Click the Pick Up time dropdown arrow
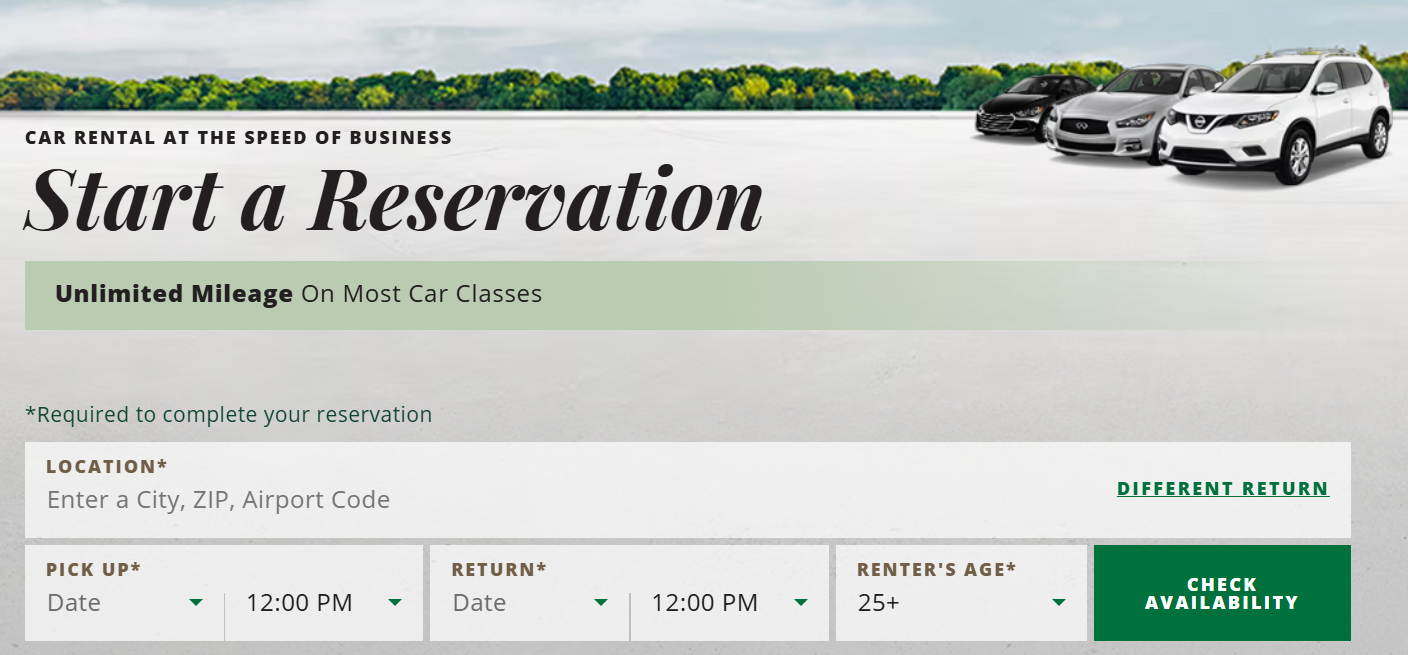 pyautogui.click(x=395, y=603)
